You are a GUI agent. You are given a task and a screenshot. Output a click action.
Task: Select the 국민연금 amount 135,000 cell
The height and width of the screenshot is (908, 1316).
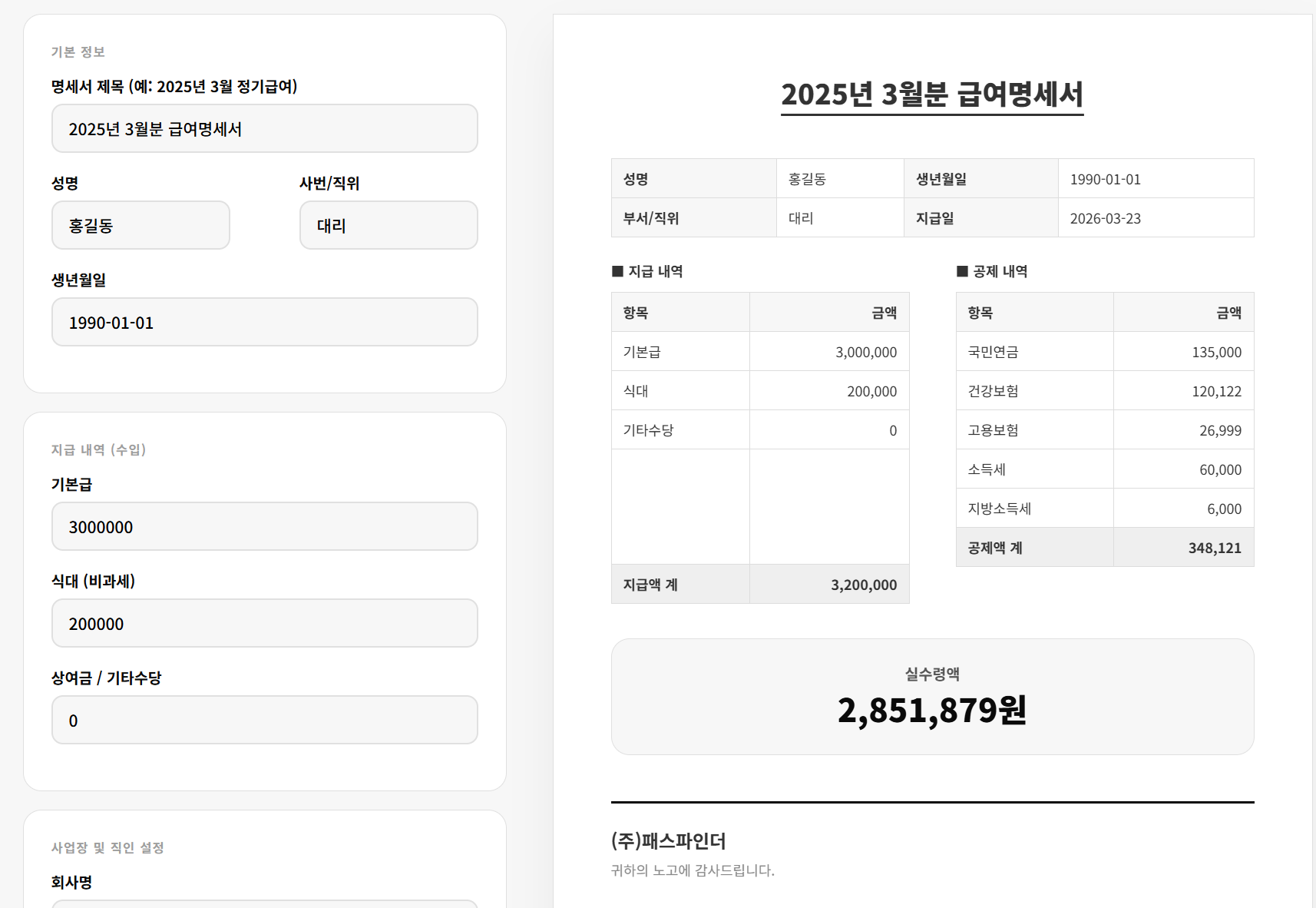[x=1216, y=352]
